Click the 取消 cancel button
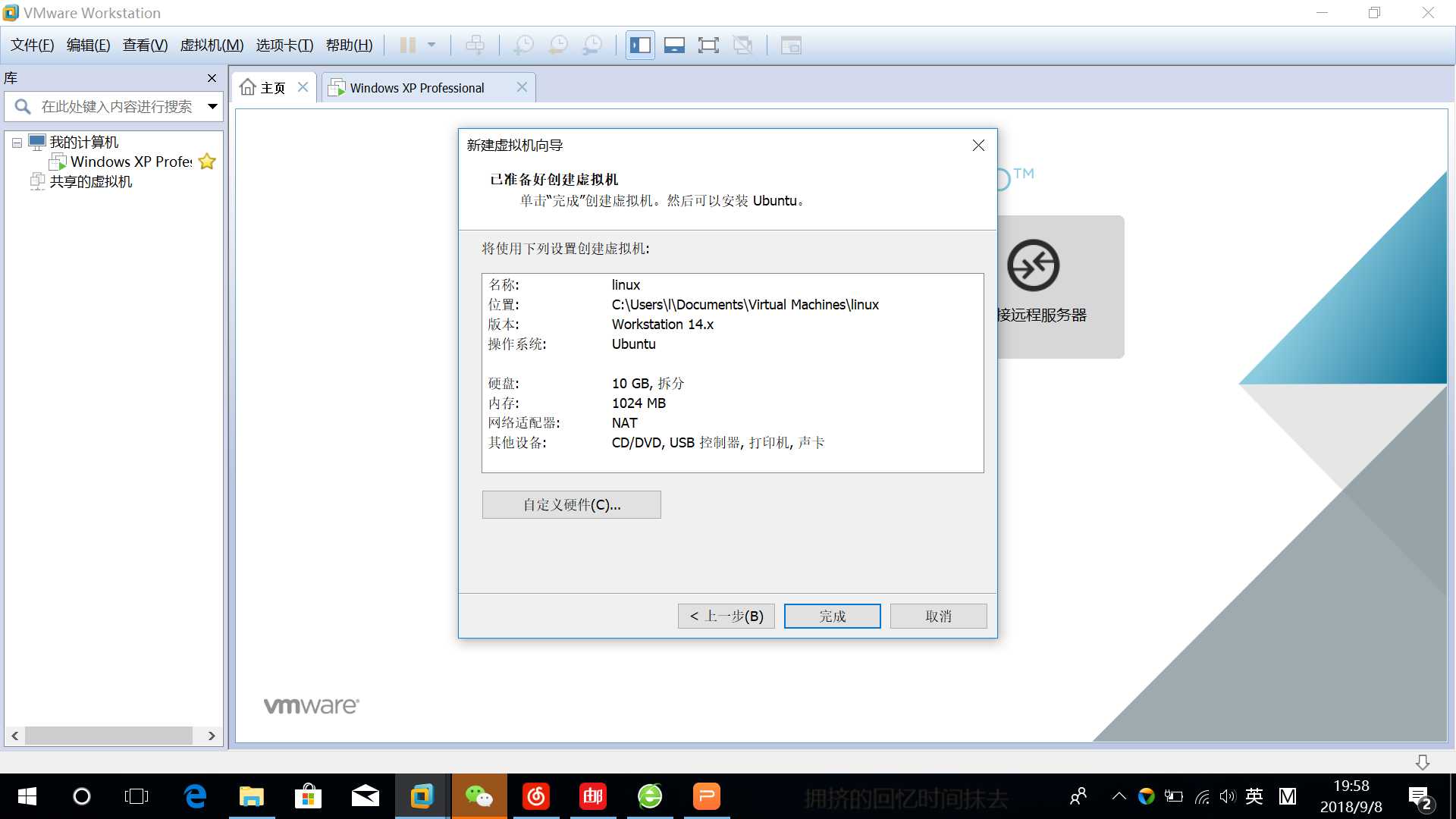This screenshot has height=819, width=1456. [x=939, y=617]
